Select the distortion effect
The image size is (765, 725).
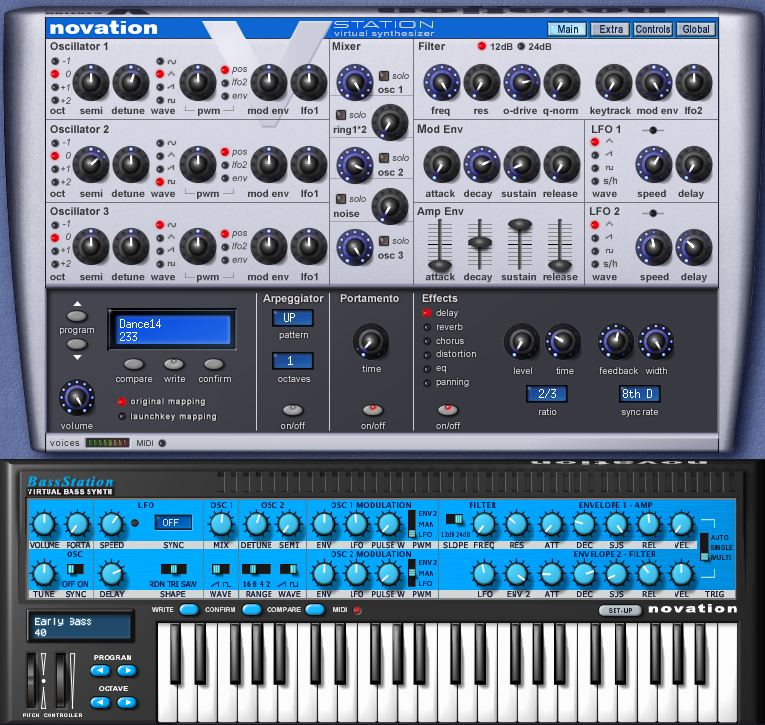click(427, 355)
